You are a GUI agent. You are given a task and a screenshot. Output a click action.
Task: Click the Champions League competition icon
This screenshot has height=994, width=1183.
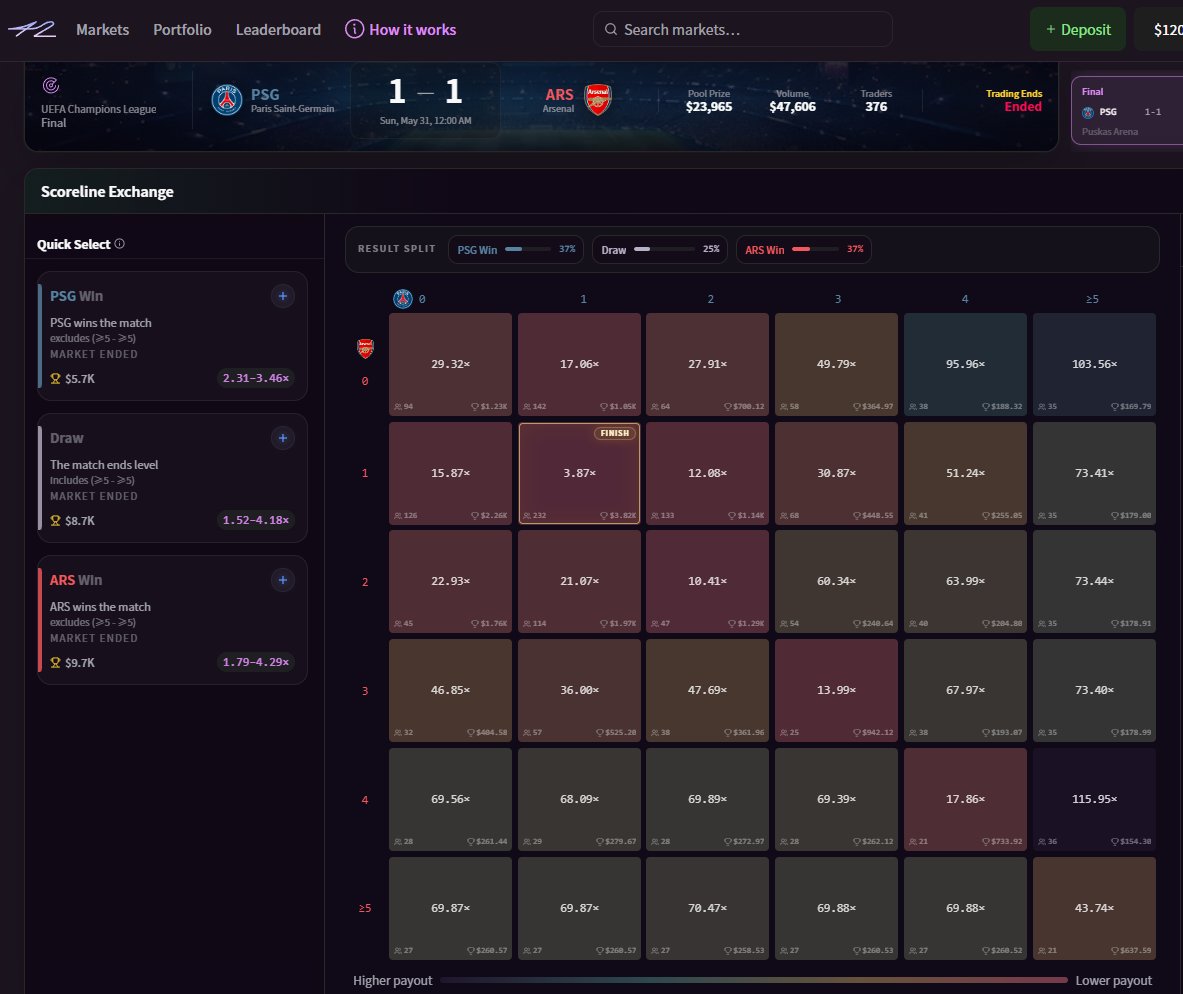tap(51, 85)
